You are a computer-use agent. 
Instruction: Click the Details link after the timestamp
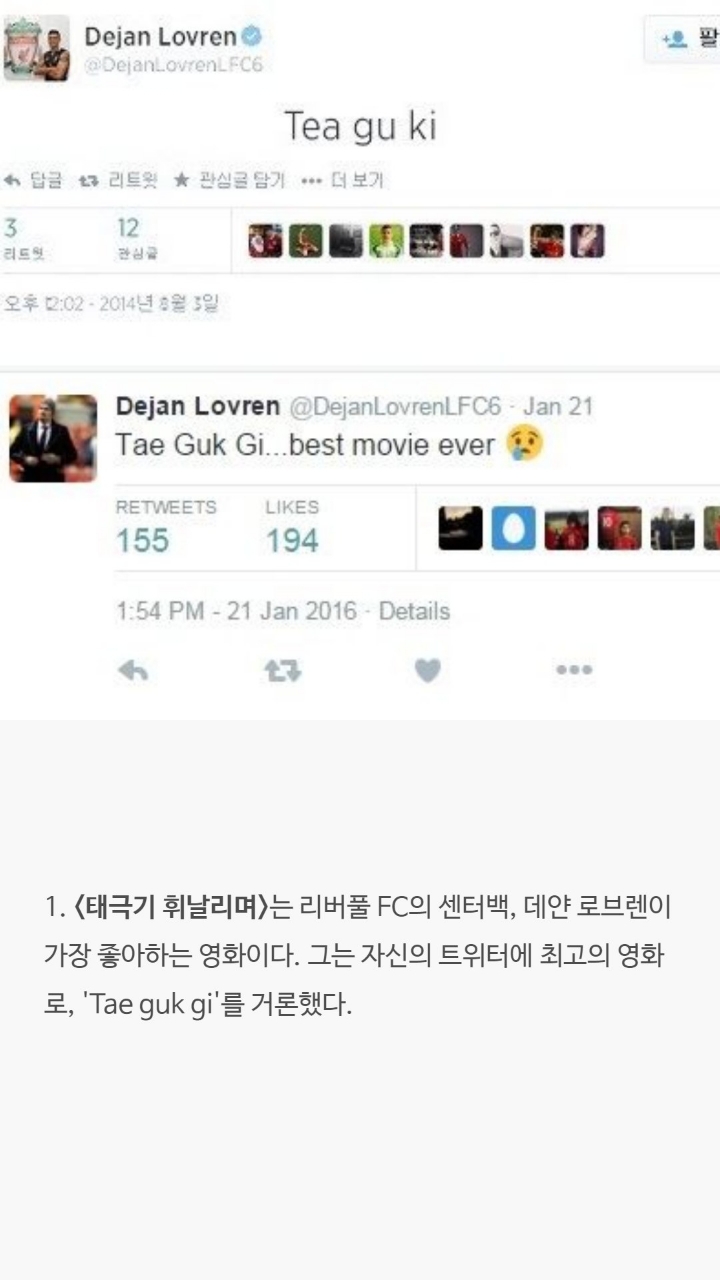coord(414,611)
